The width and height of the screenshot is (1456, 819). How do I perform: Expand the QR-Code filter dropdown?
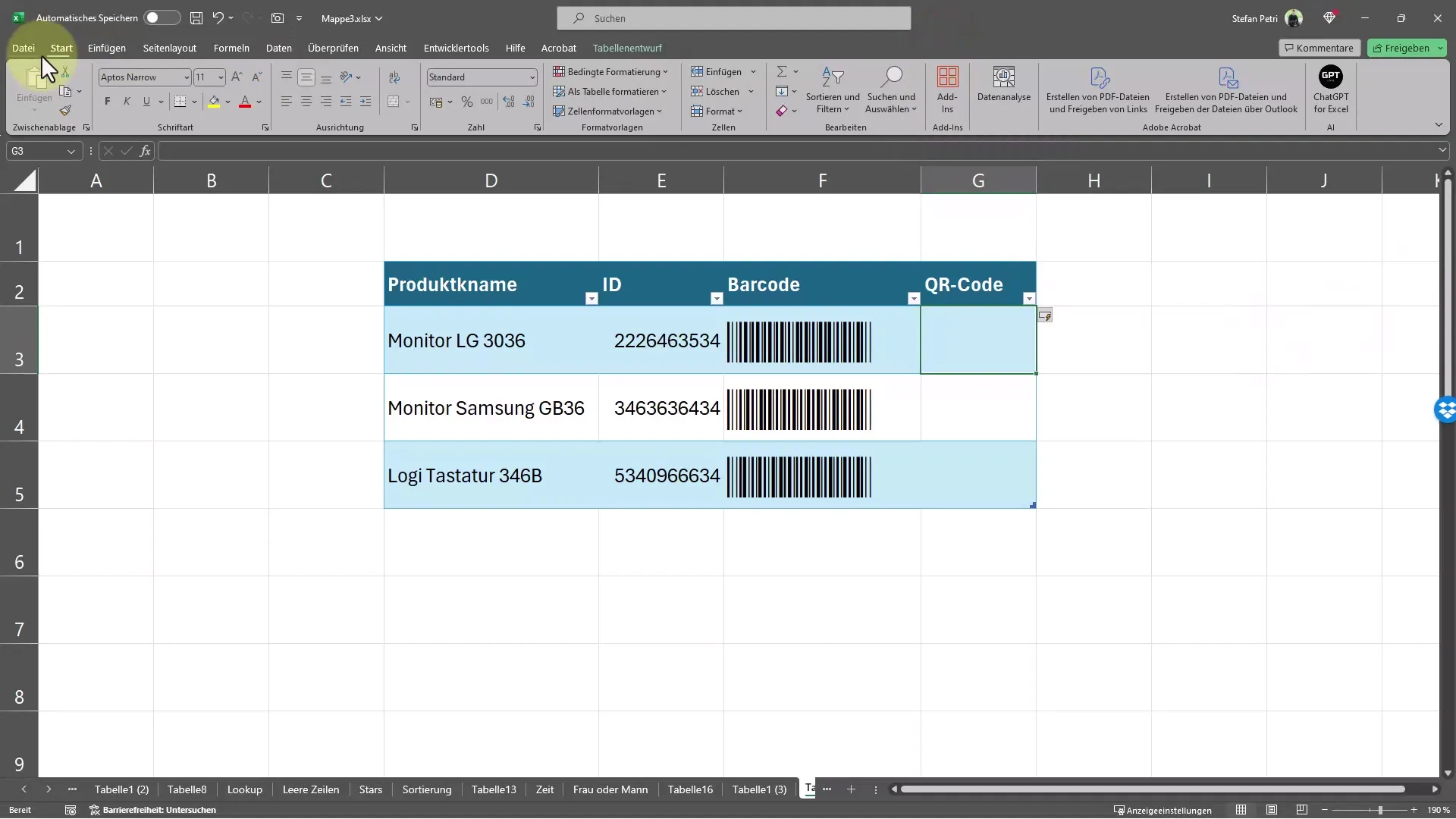1028,298
